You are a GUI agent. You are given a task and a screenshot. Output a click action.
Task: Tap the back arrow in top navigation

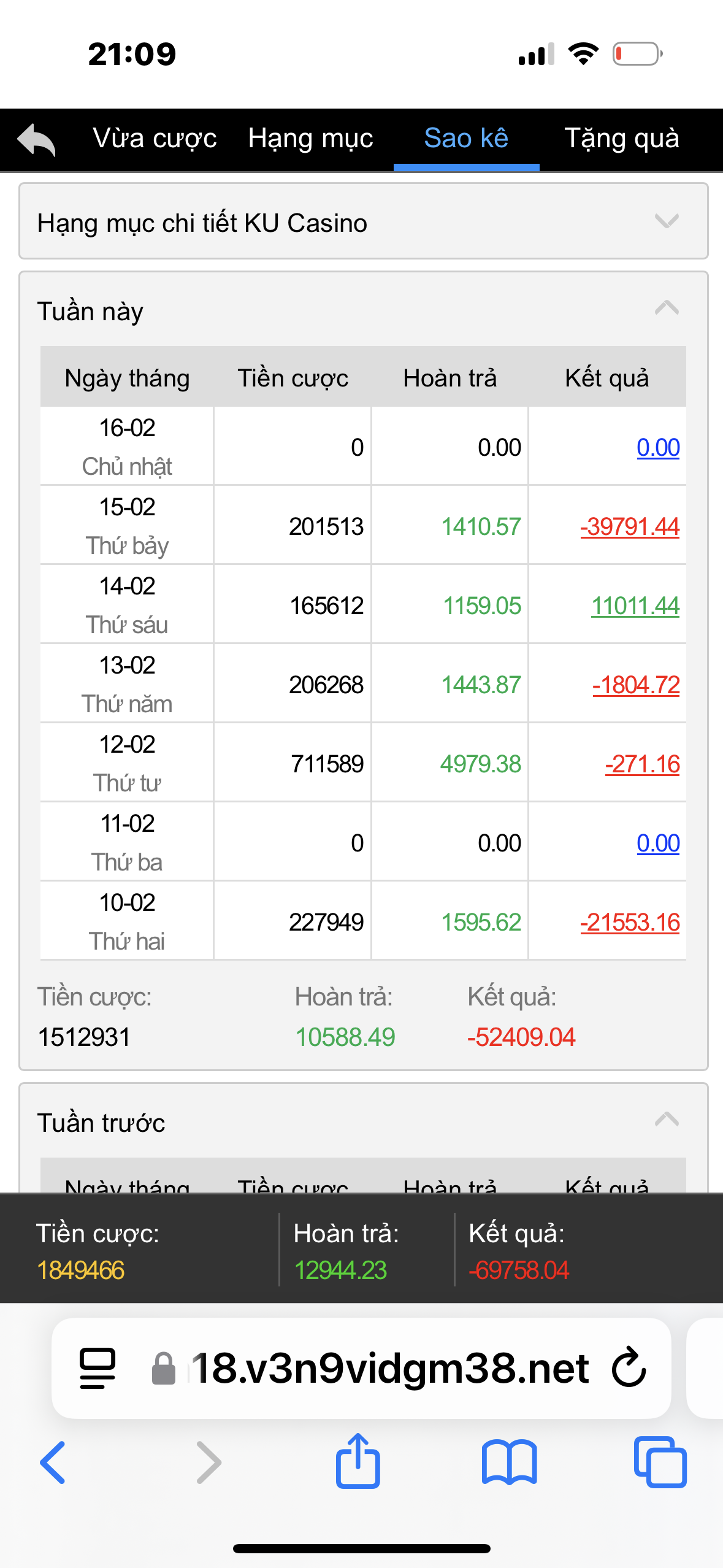[x=37, y=139]
